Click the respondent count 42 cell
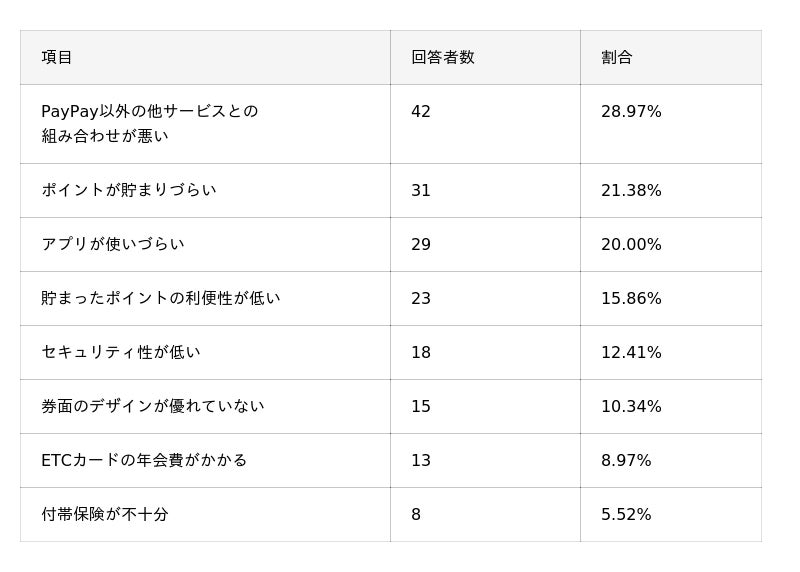The height and width of the screenshot is (572, 800). (x=421, y=112)
